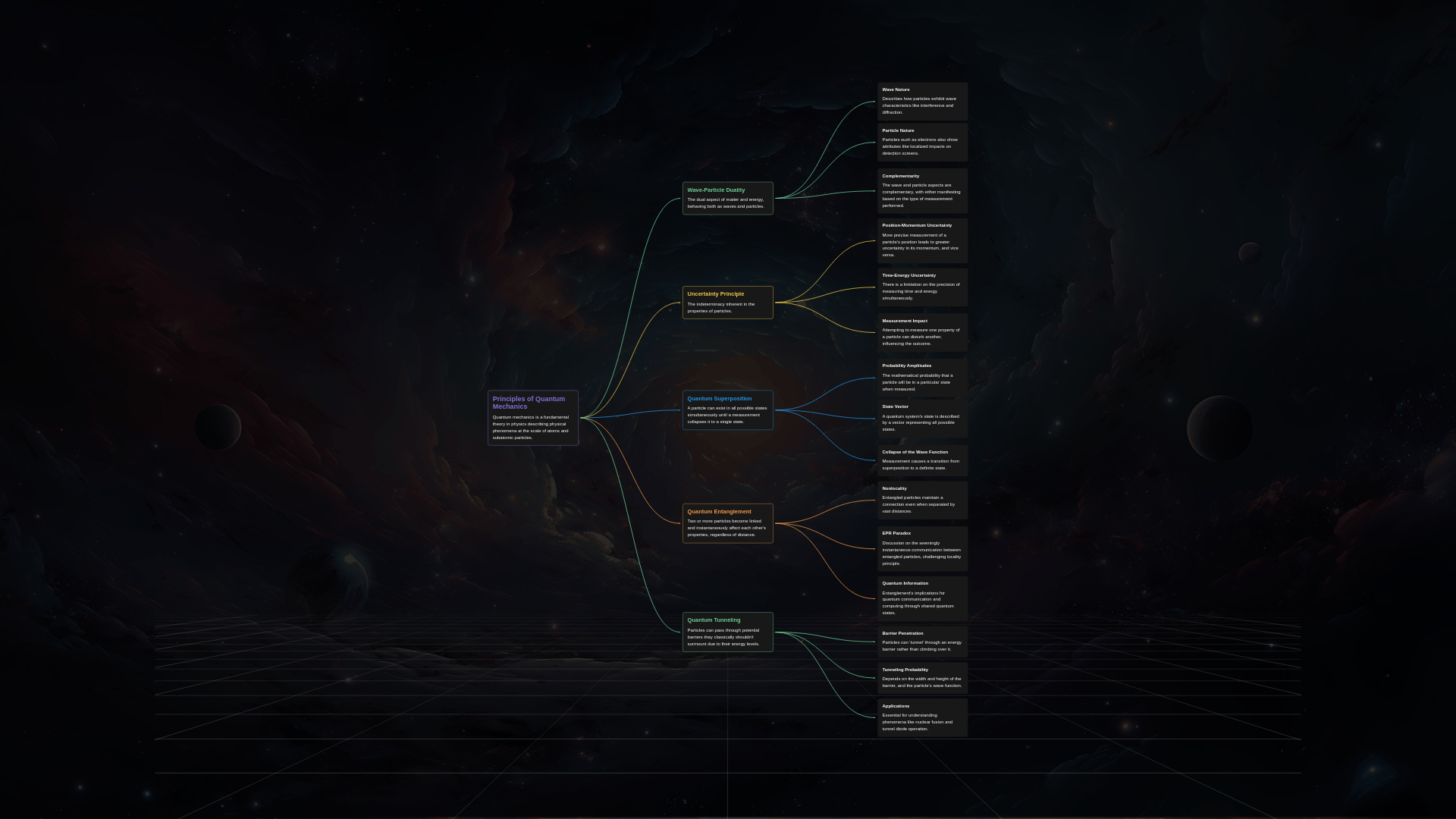Select the Wave Nature leaf card
1456x819 pixels.
922,101
